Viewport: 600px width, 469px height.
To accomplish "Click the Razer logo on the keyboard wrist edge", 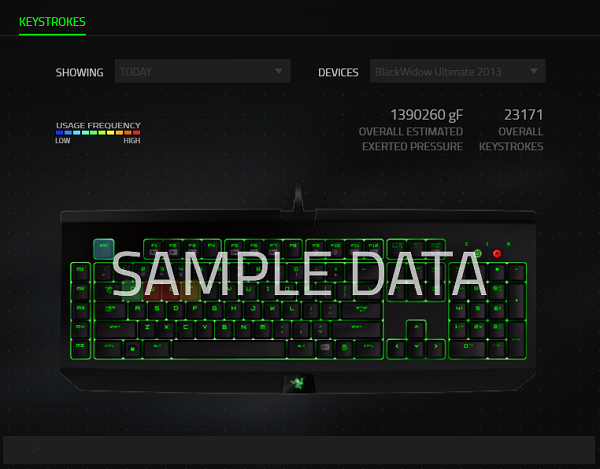I will click(x=298, y=383).
